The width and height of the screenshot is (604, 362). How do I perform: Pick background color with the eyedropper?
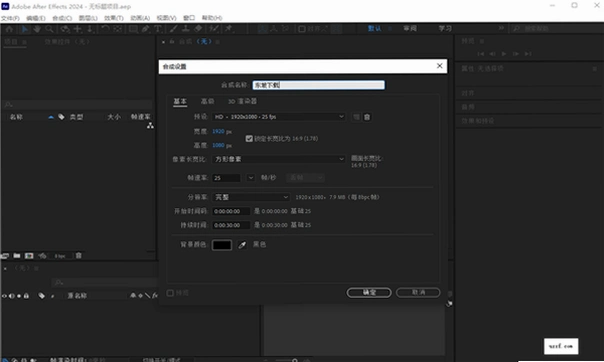pos(242,245)
